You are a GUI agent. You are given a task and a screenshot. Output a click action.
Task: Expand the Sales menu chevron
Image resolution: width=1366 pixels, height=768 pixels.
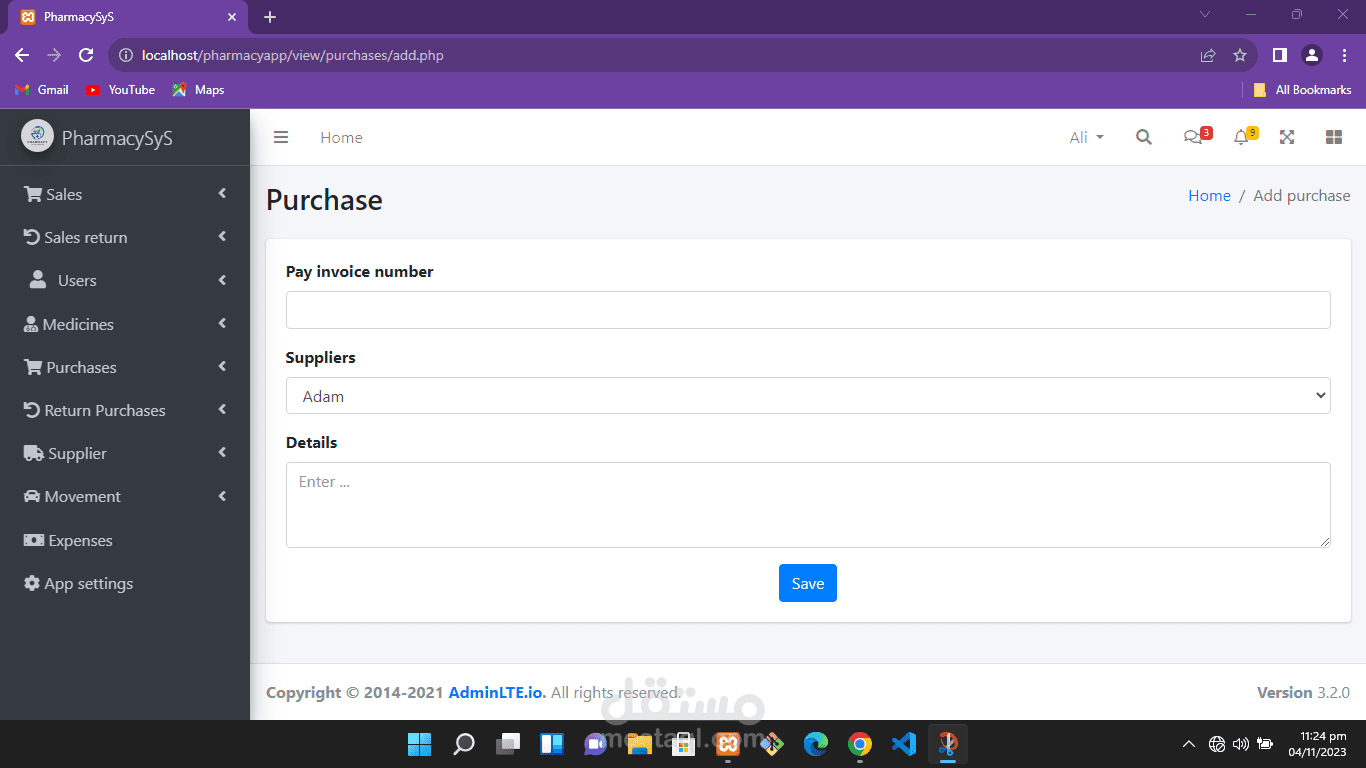click(222, 194)
